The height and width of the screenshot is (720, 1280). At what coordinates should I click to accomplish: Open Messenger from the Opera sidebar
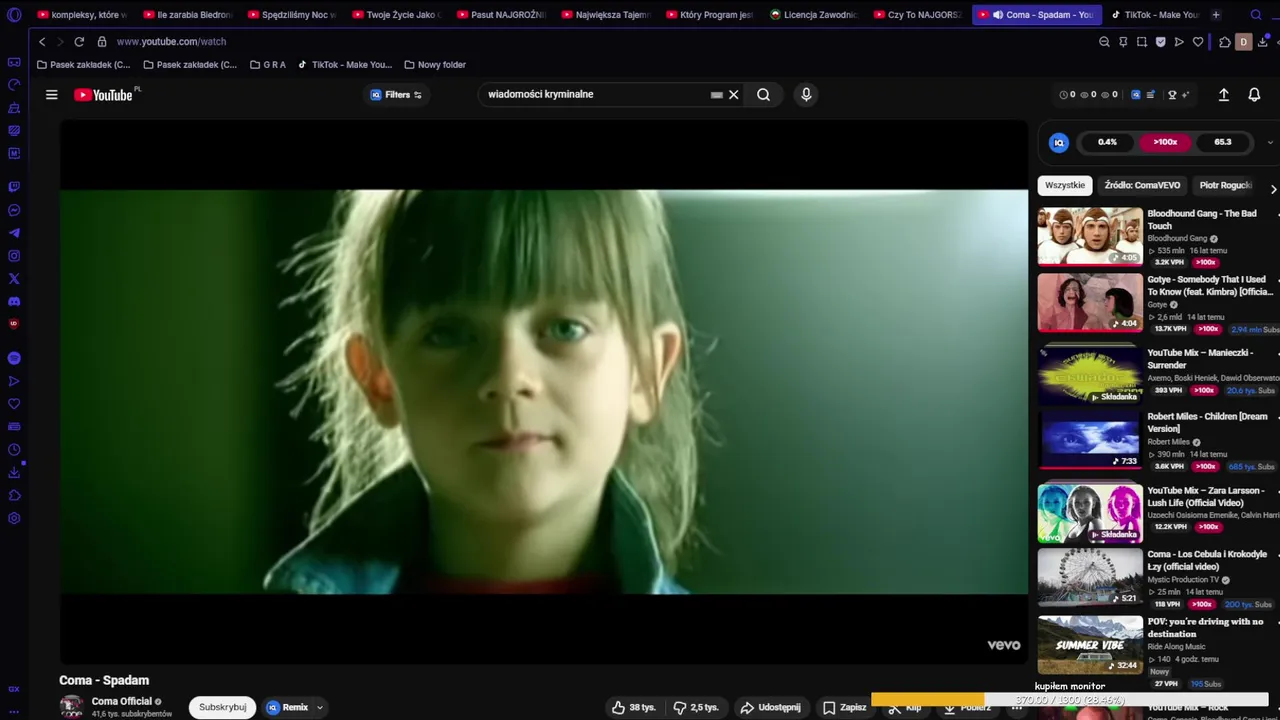point(14,210)
